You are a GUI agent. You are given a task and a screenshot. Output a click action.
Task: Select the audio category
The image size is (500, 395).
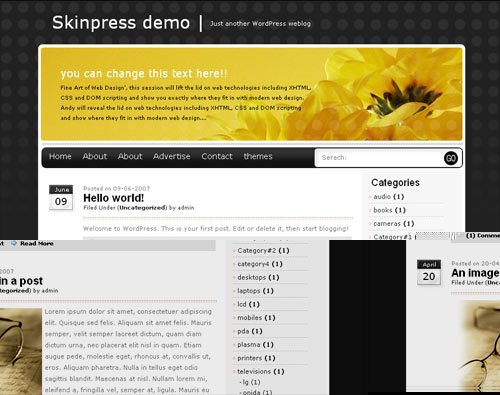[382, 197]
